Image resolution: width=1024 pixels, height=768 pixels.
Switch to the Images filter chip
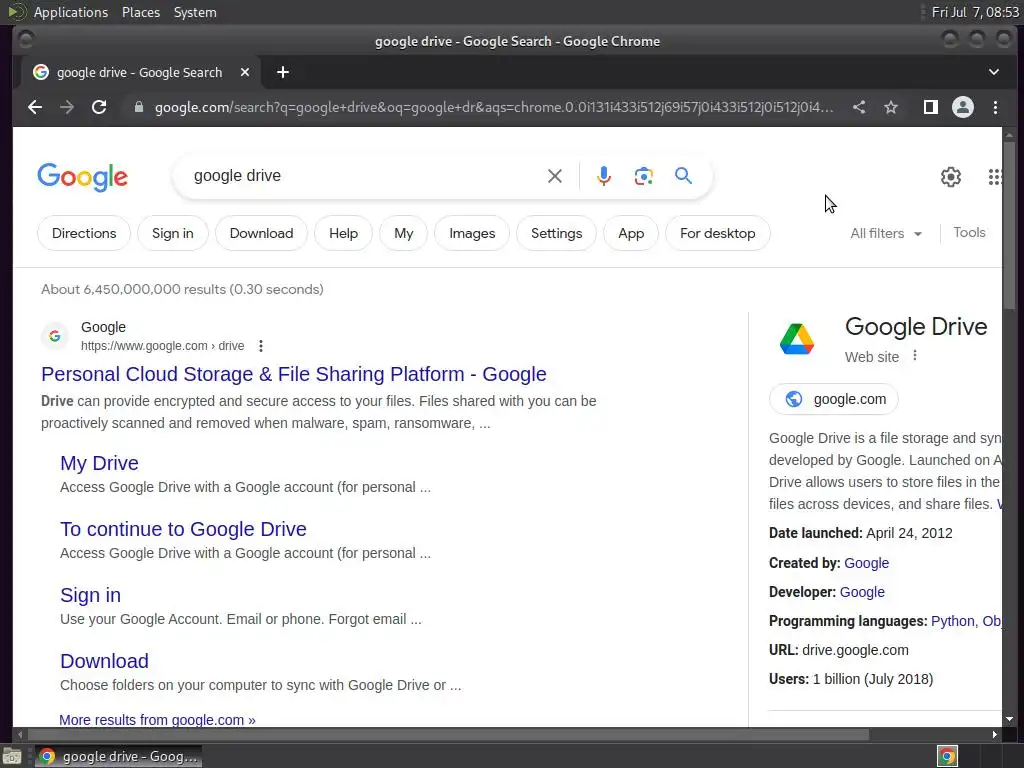pos(472,233)
